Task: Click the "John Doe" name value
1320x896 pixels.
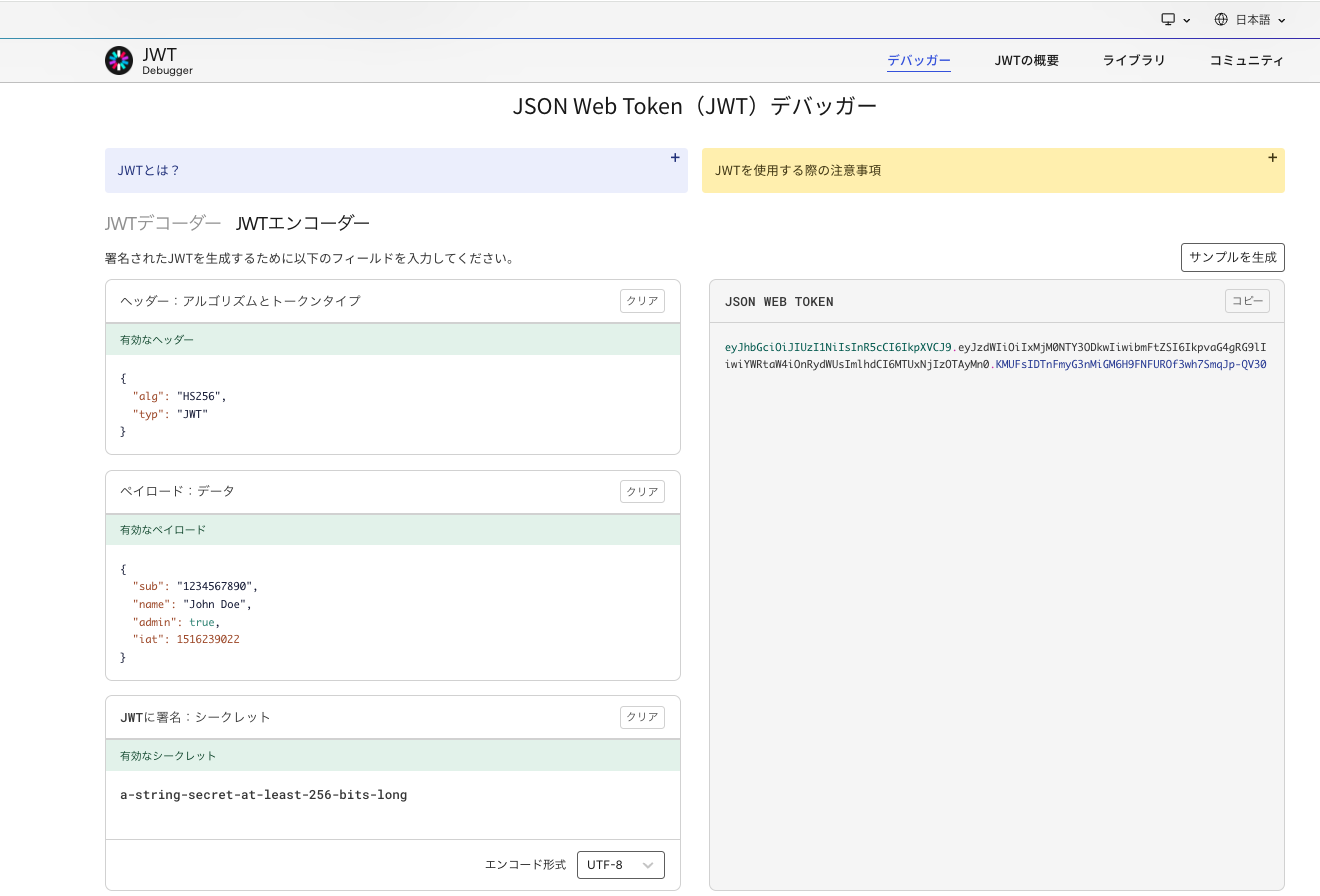Action: point(217,604)
